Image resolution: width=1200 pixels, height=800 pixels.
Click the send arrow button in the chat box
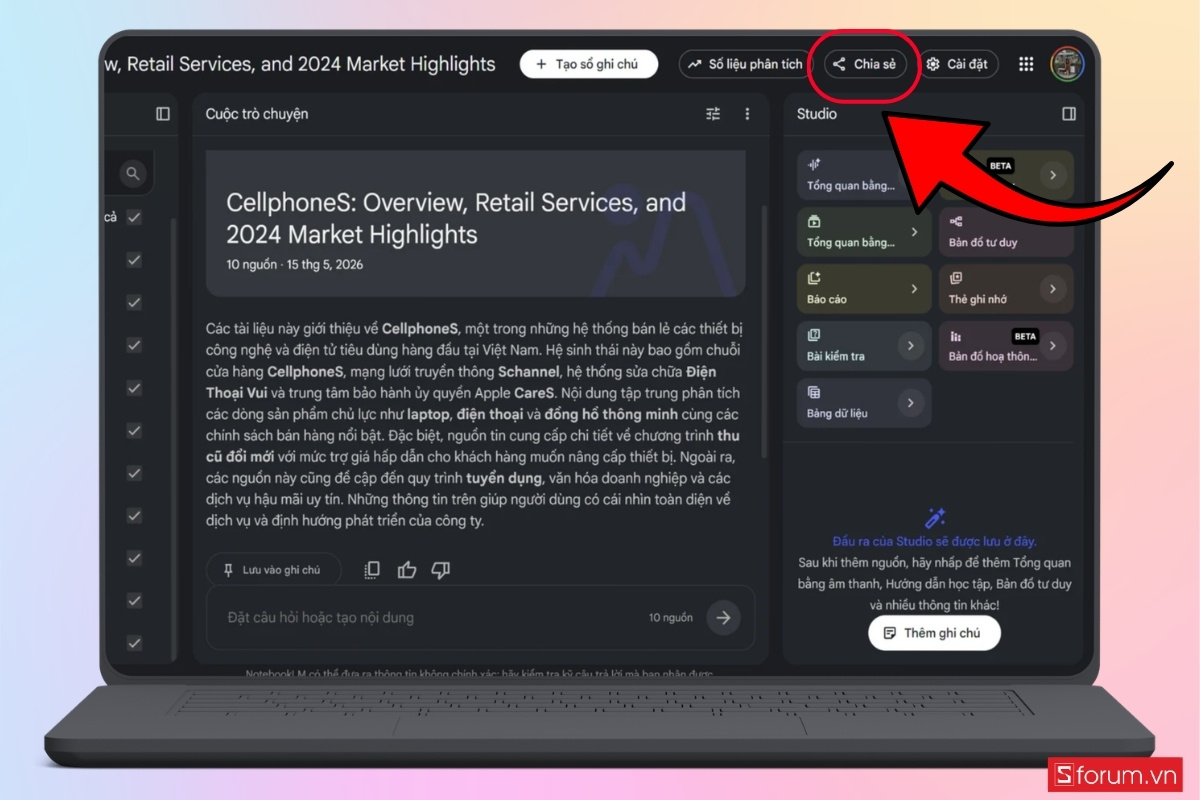[724, 618]
